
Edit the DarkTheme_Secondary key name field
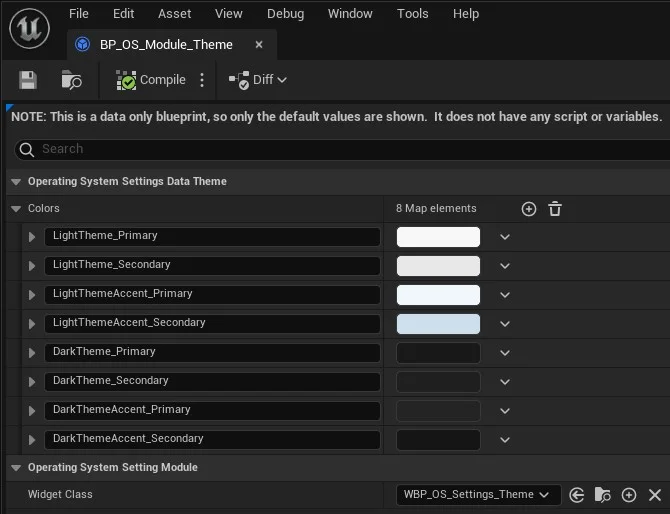click(x=212, y=382)
